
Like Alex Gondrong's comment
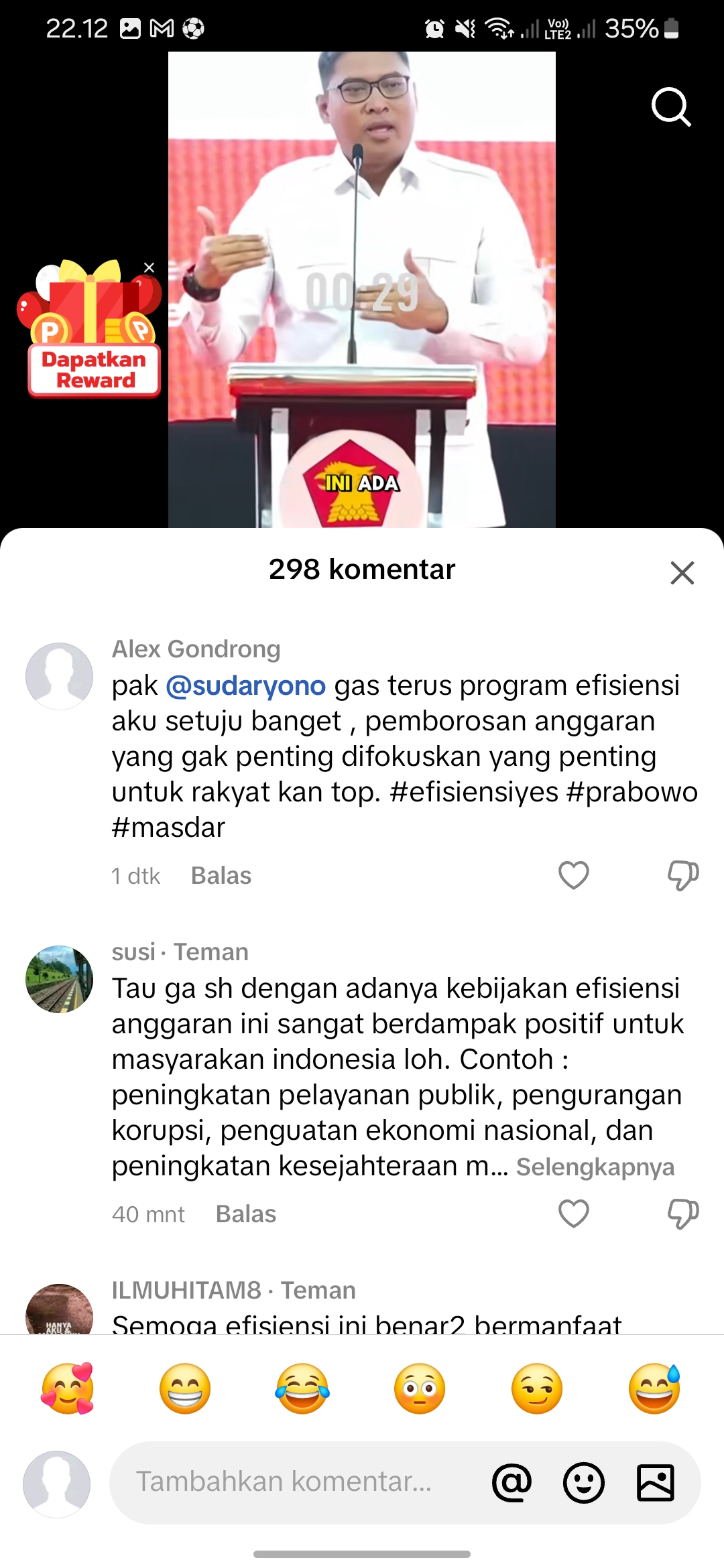(574, 875)
